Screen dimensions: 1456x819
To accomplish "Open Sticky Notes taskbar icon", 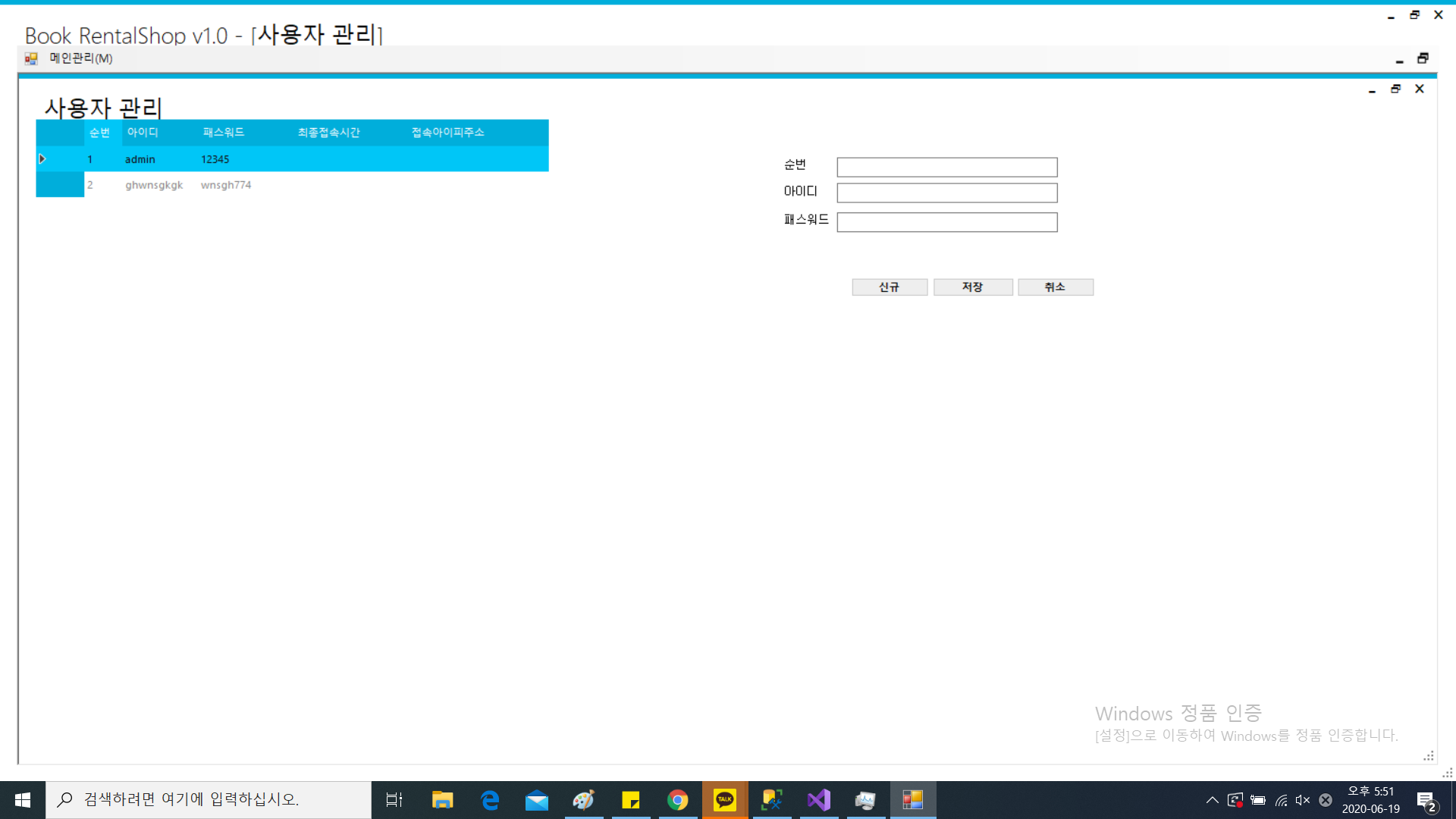I will 630,799.
